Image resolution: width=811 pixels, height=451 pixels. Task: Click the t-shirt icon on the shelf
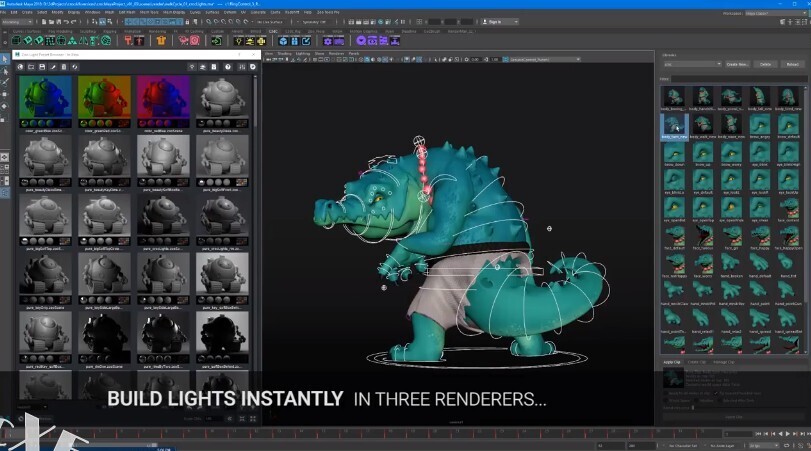point(161,41)
